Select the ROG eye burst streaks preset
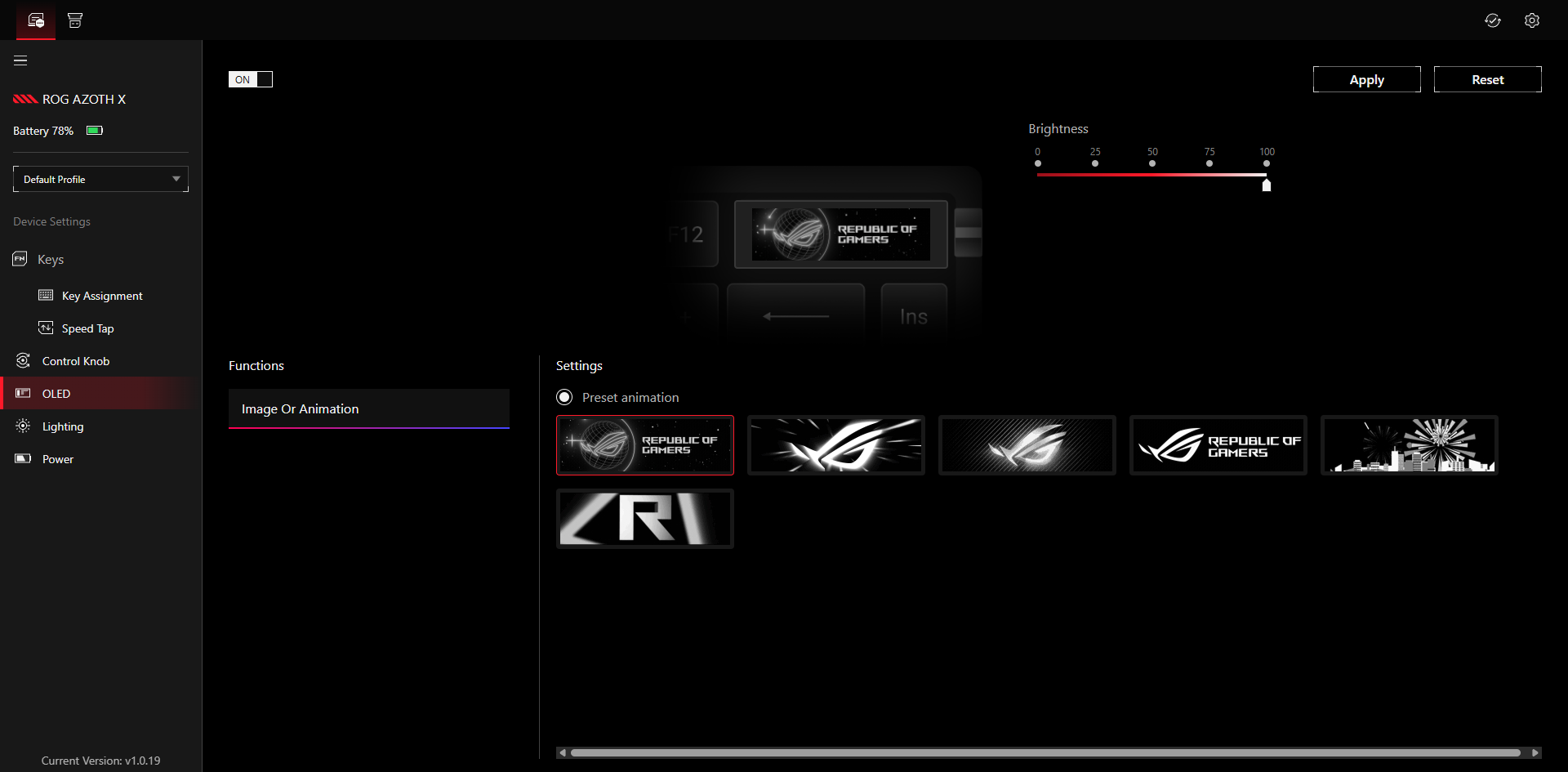The width and height of the screenshot is (1568, 772). [836, 445]
